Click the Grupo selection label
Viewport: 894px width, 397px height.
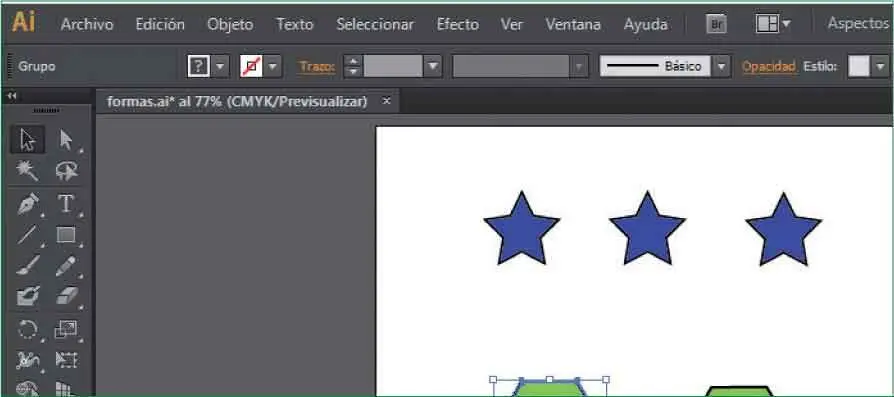36,66
